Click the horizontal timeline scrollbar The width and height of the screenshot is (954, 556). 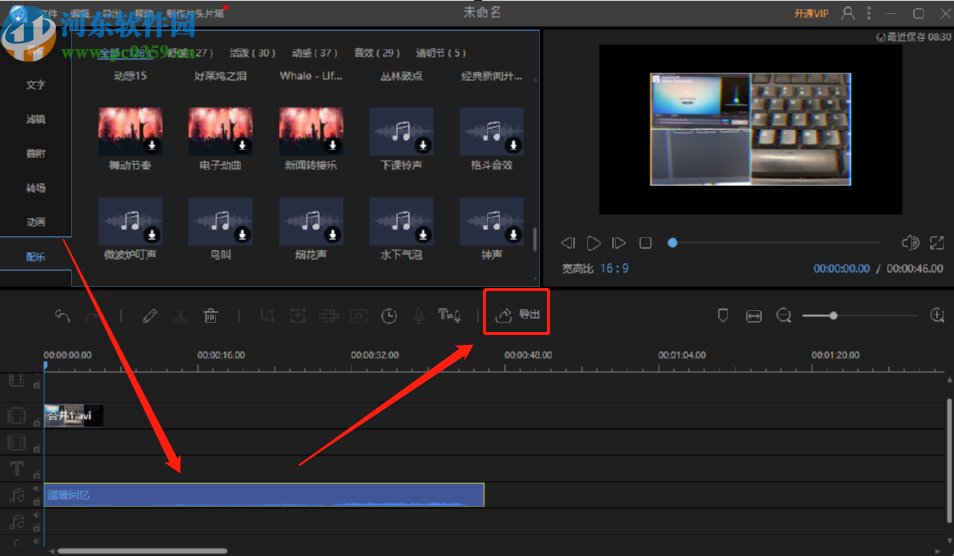pos(142,551)
